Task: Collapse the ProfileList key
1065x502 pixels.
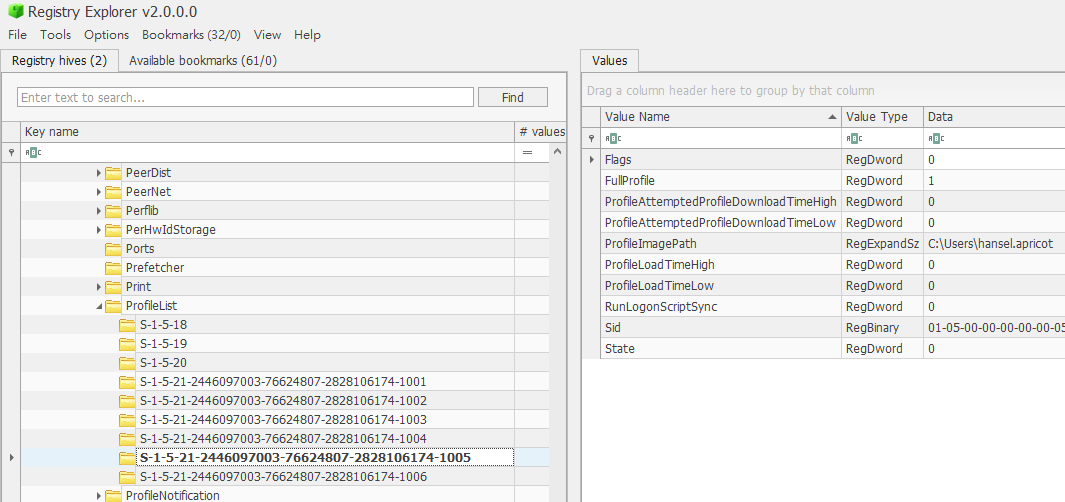Action: tap(99, 306)
